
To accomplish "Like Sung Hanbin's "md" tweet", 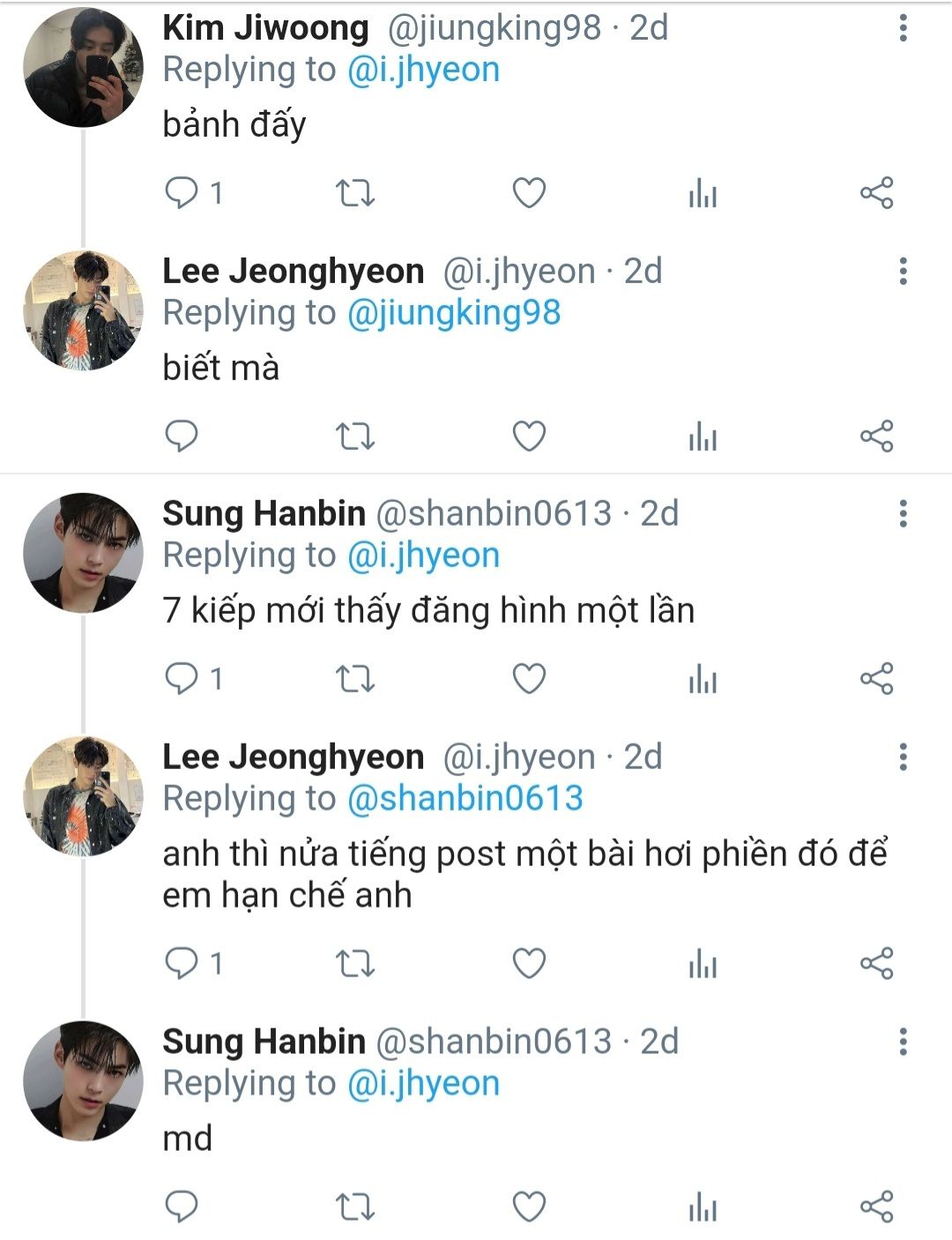I will (x=529, y=1206).
